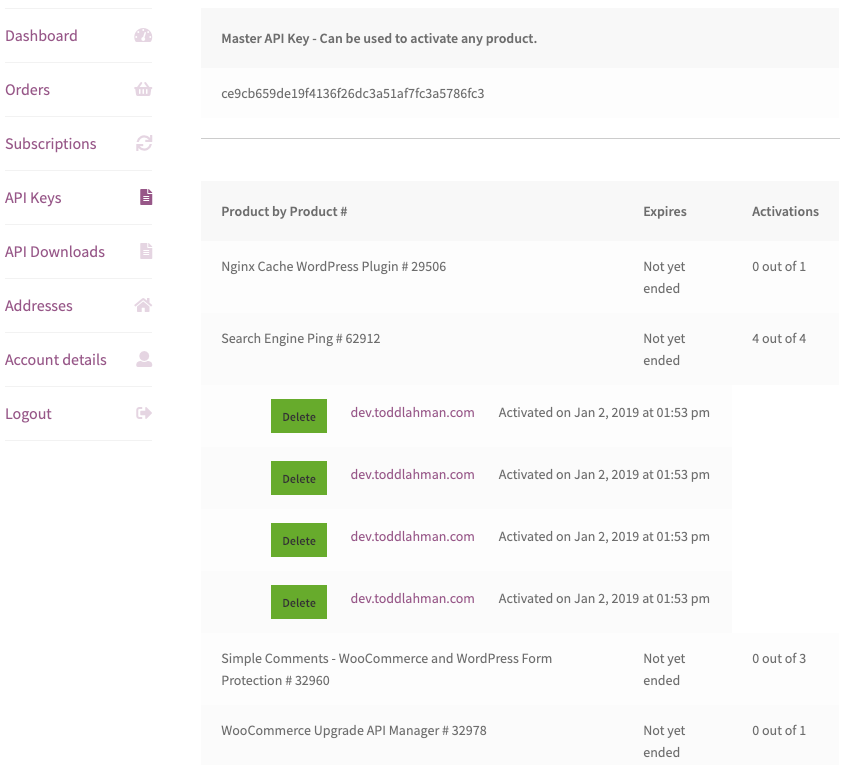Open the Subscriptions menu item
Screen dimensions: 845x765
pos(51,143)
